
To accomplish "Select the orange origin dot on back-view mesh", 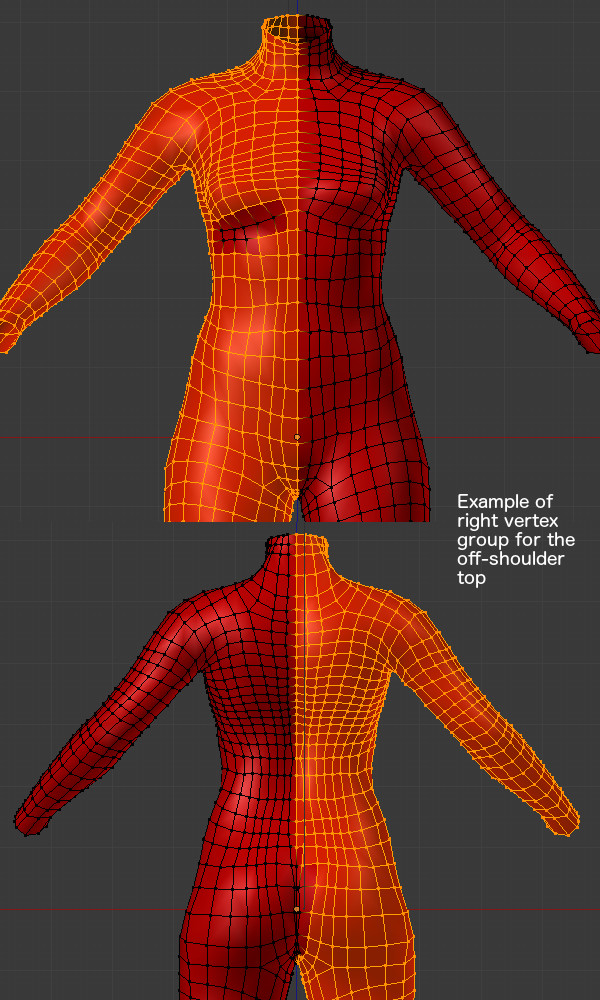I will coord(296,909).
